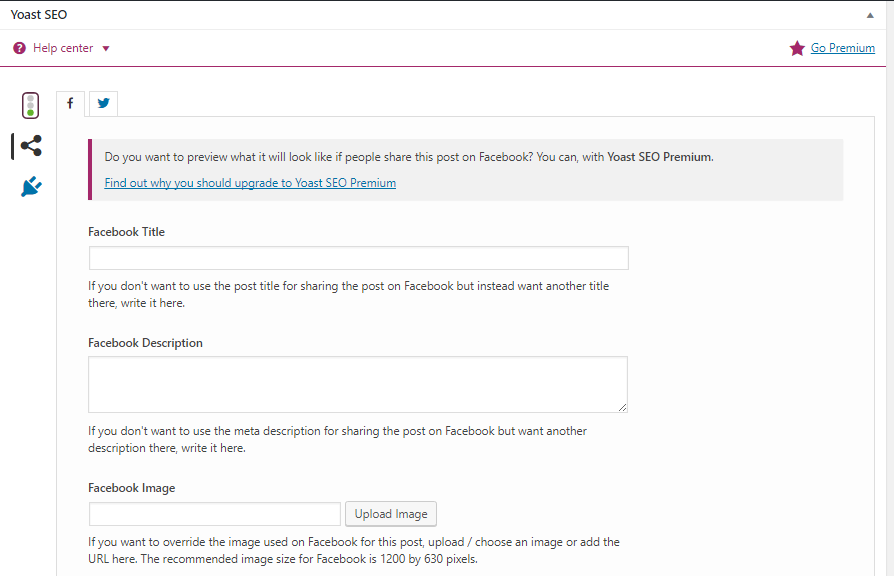
Task: Click the Facebook Image label
Action: [x=132, y=488]
